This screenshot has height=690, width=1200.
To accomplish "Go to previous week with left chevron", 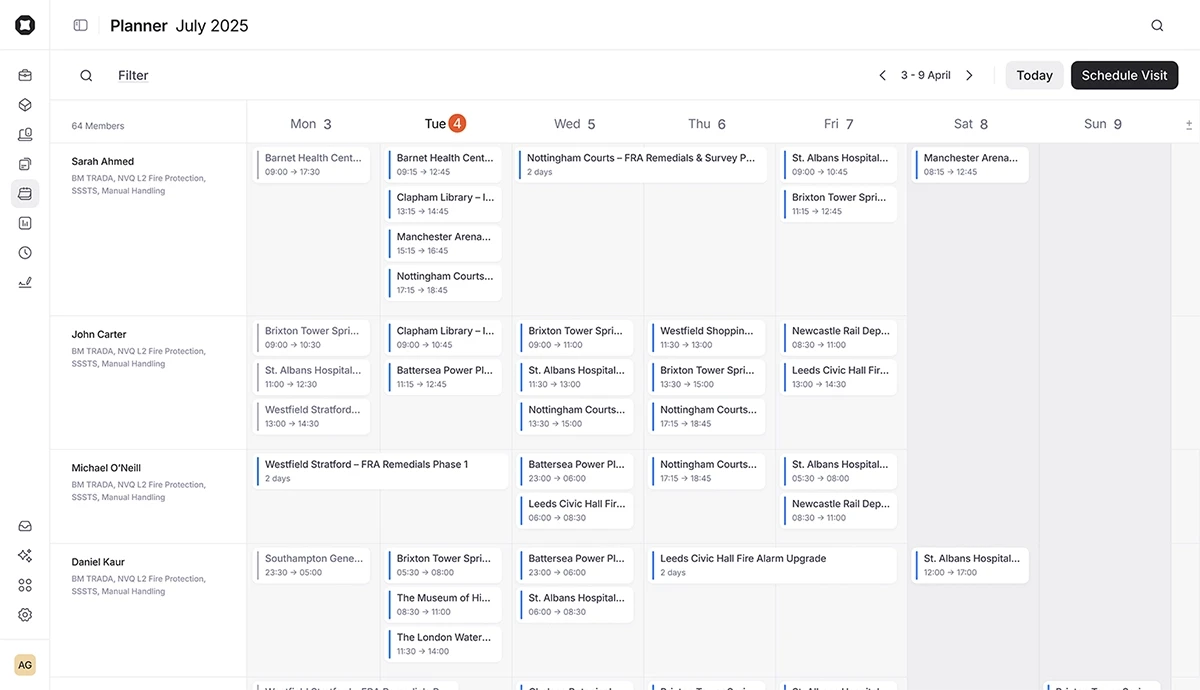I will 882,75.
